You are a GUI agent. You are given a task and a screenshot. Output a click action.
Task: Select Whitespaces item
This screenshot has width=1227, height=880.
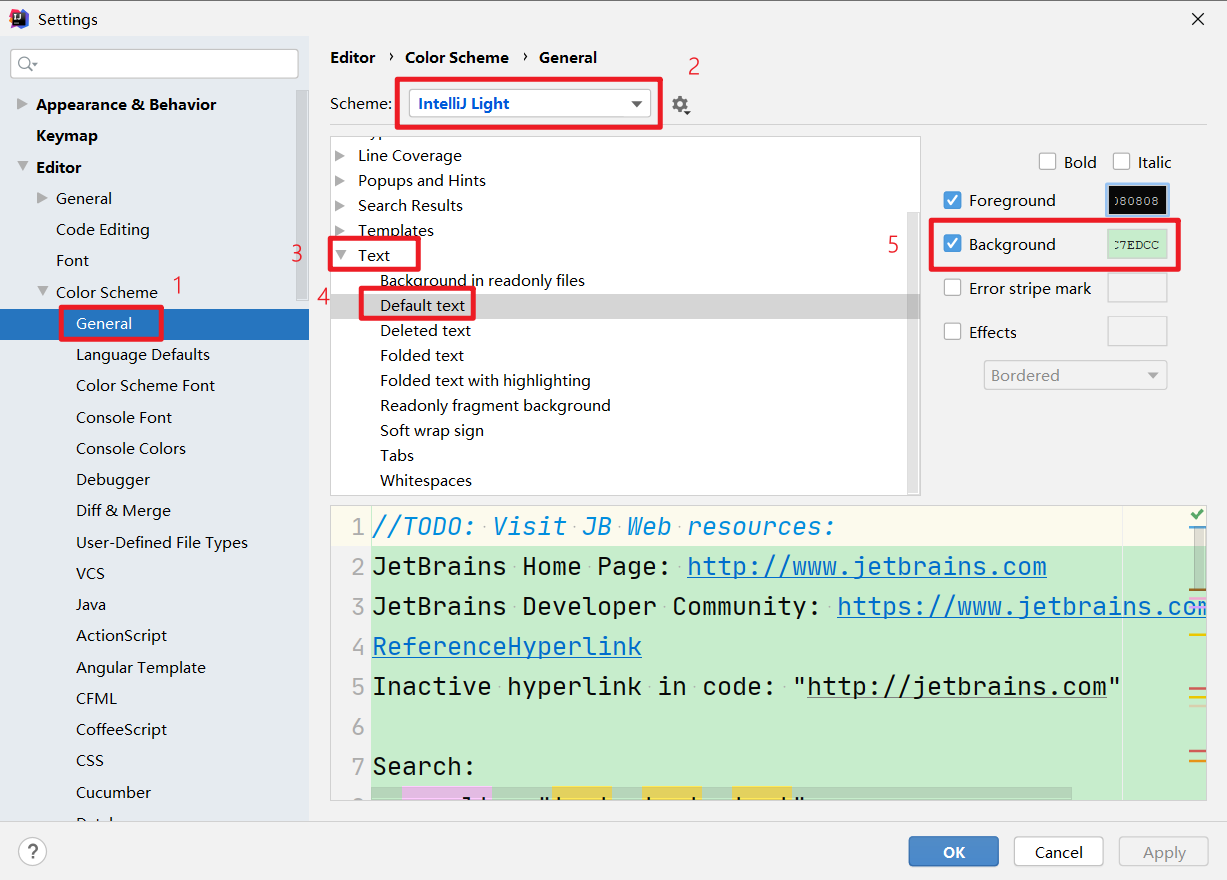click(426, 481)
